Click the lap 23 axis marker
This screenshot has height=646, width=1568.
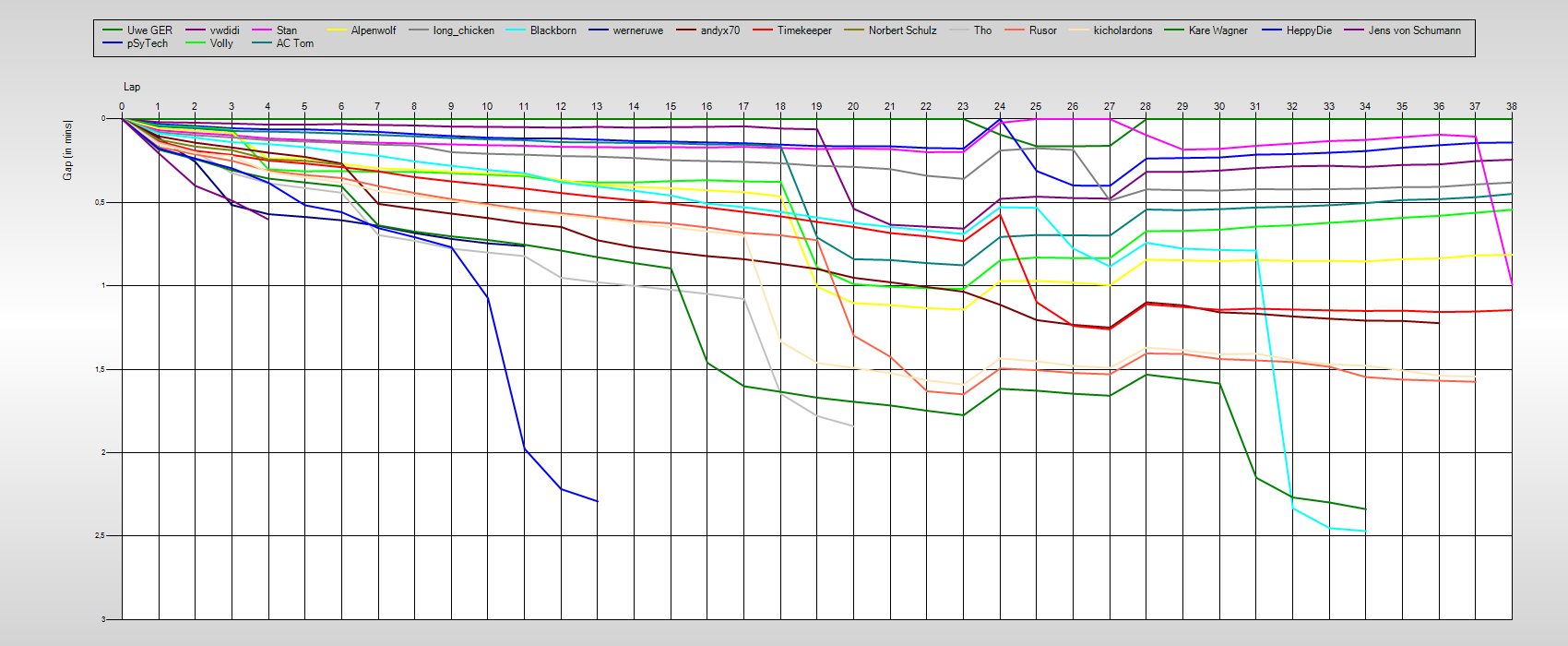963,107
